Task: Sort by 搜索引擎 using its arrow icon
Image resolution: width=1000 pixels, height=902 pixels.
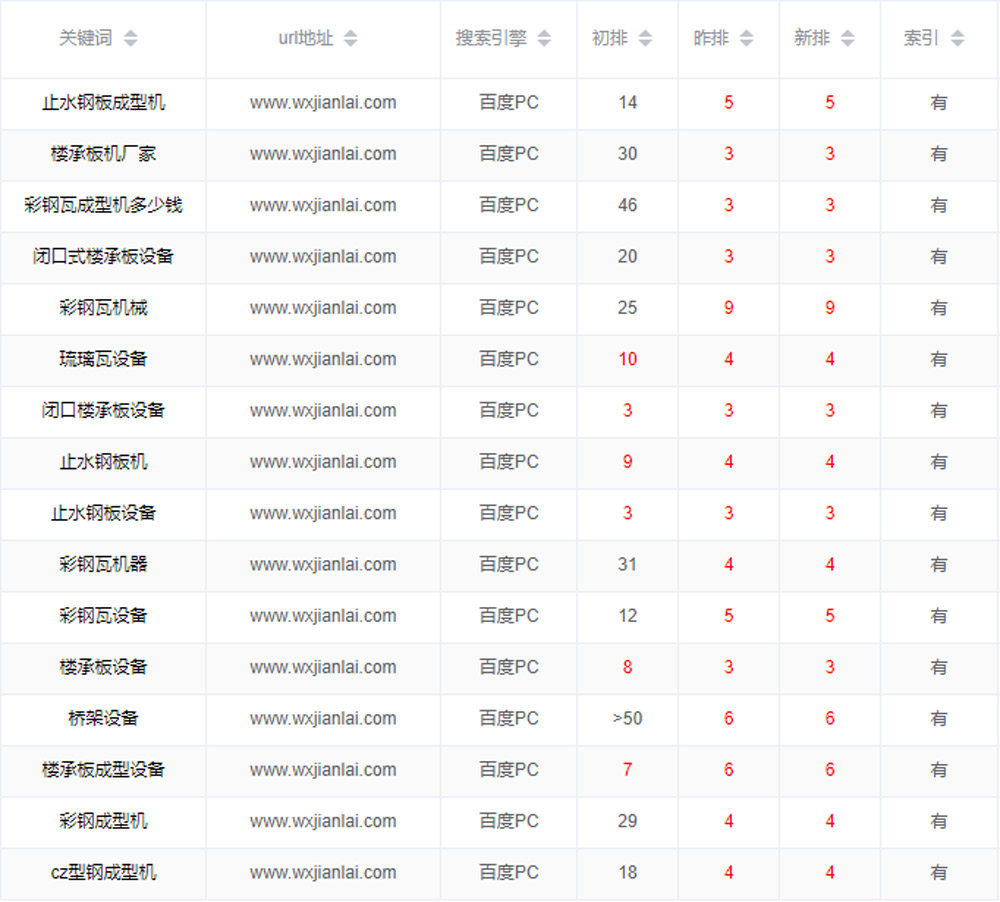Action: pyautogui.click(x=544, y=39)
